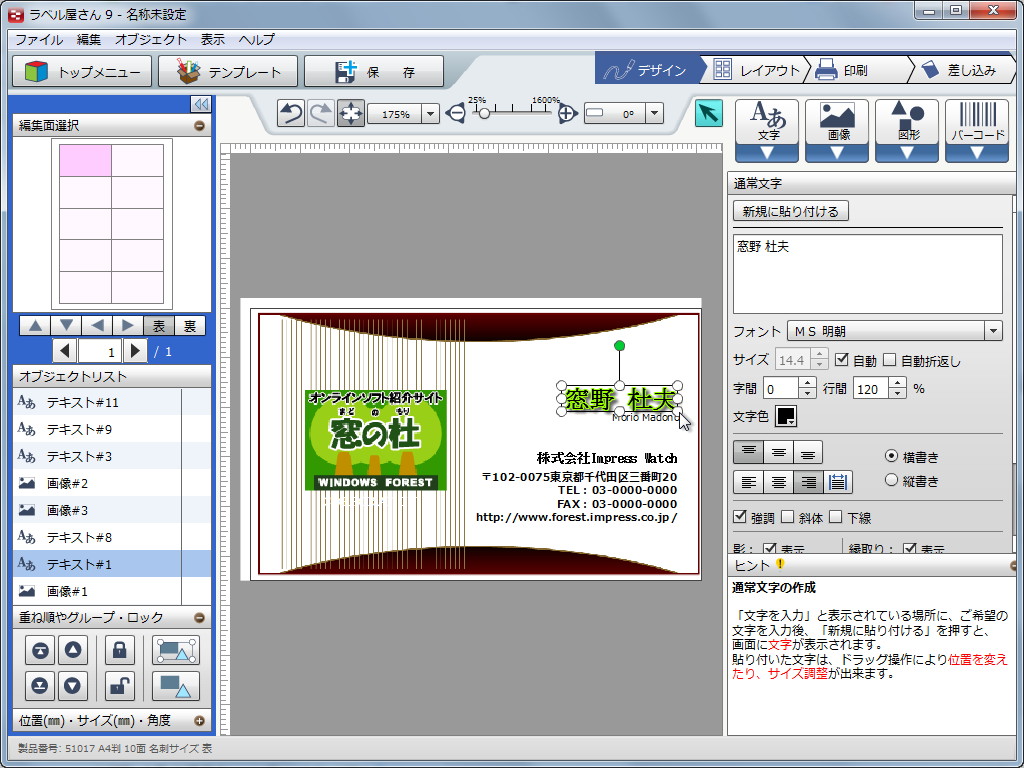Open the rotation angle dropdown
Image resolution: width=1024 pixels, height=768 pixels.
point(654,114)
